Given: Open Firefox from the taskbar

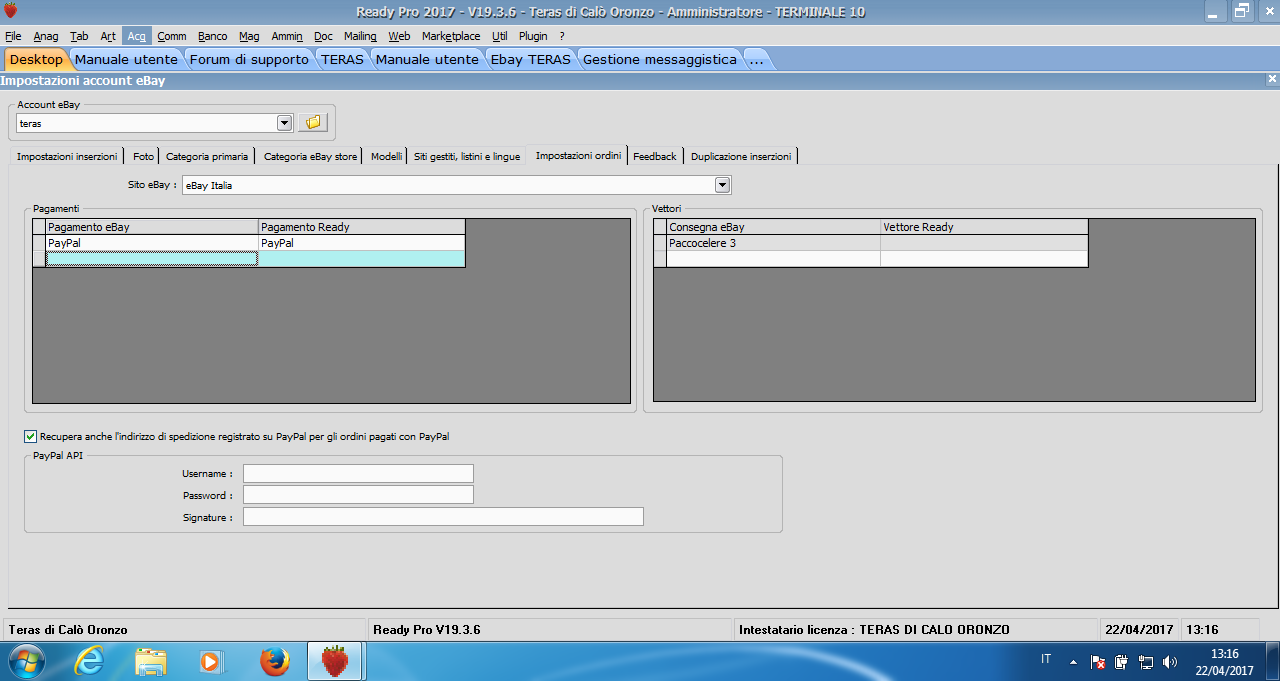Looking at the screenshot, I should click(274, 661).
